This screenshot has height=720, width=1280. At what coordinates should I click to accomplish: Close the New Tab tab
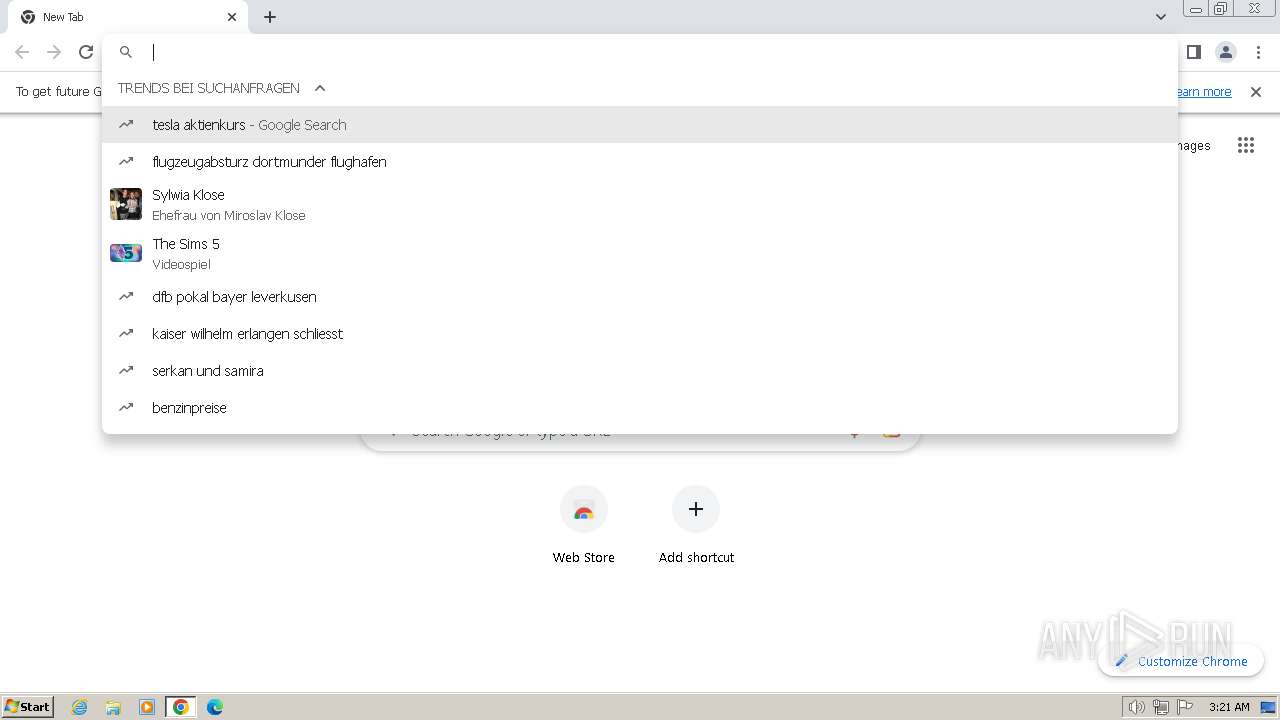pos(232,17)
